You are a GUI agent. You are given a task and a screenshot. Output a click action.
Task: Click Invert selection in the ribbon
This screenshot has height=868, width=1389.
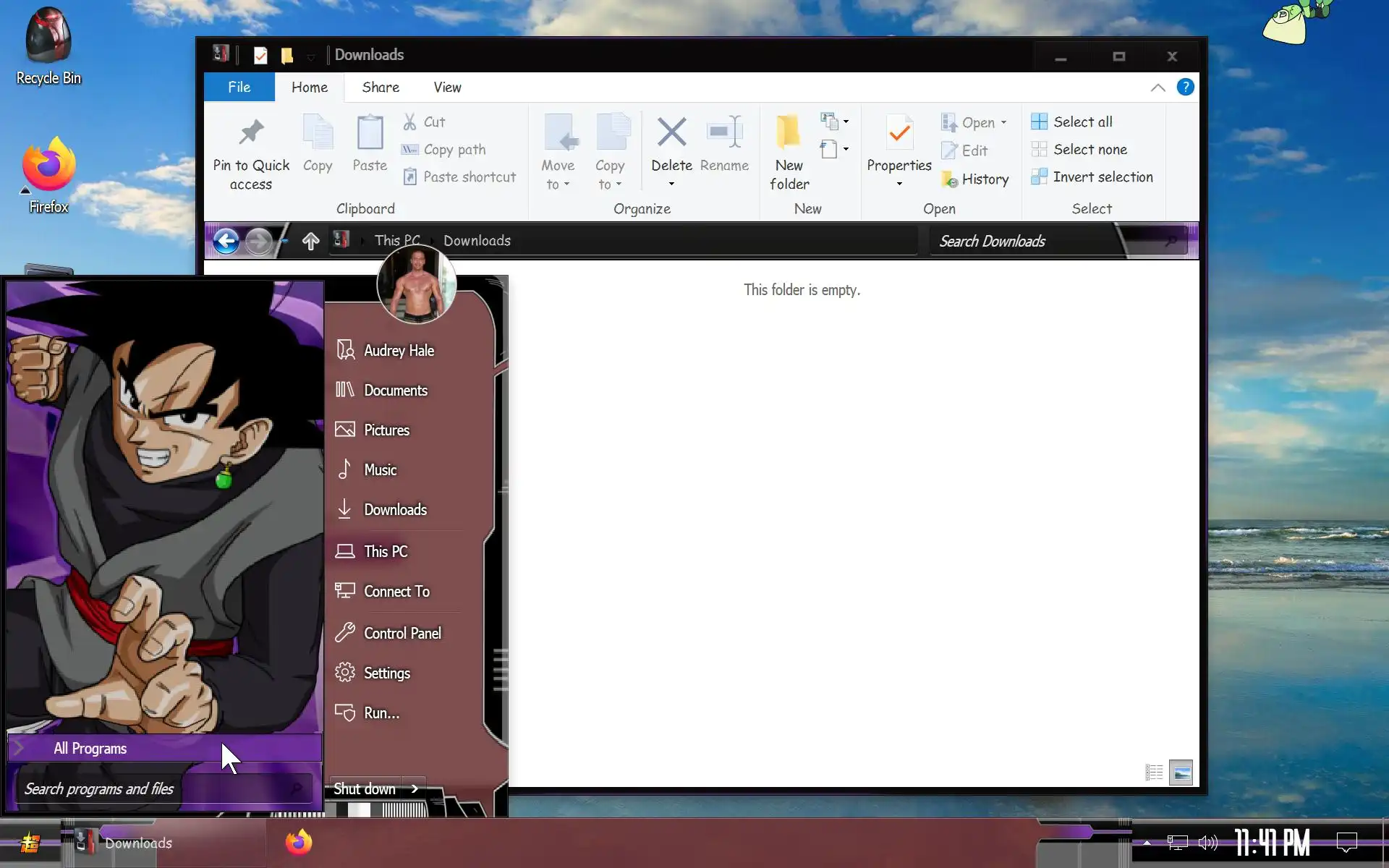(x=1102, y=177)
